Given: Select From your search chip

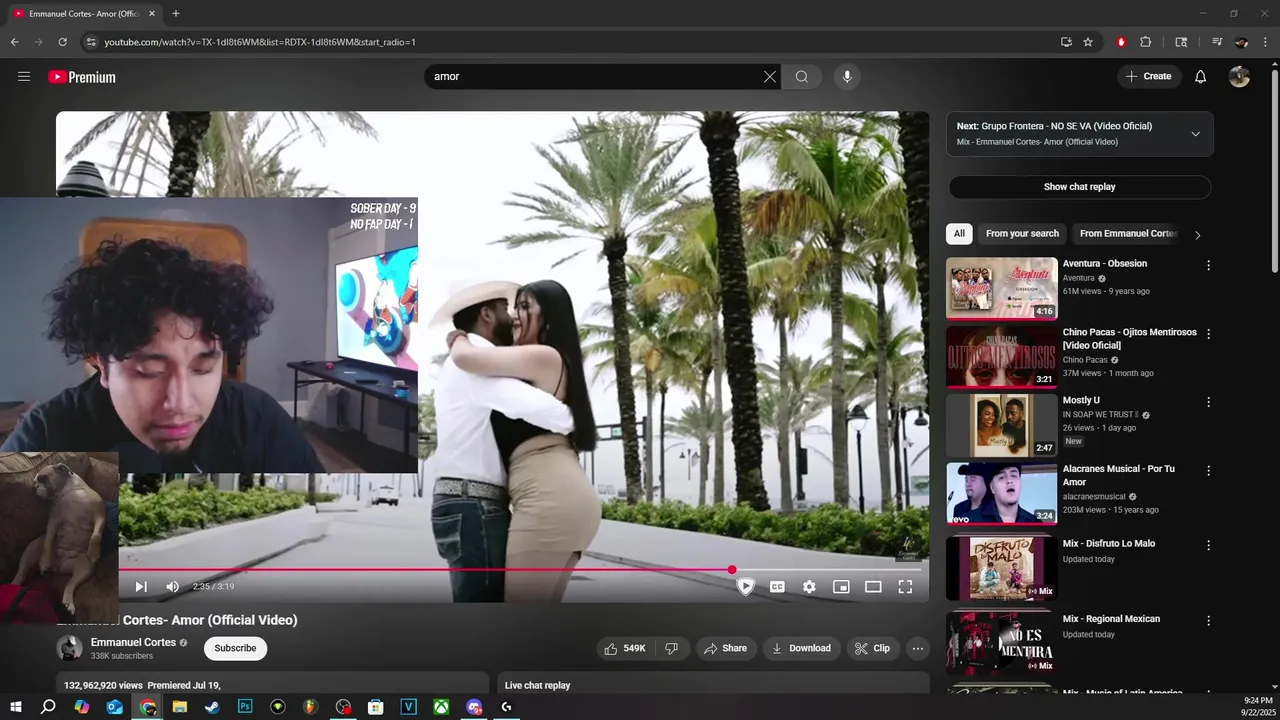Looking at the screenshot, I should 1022,233.
